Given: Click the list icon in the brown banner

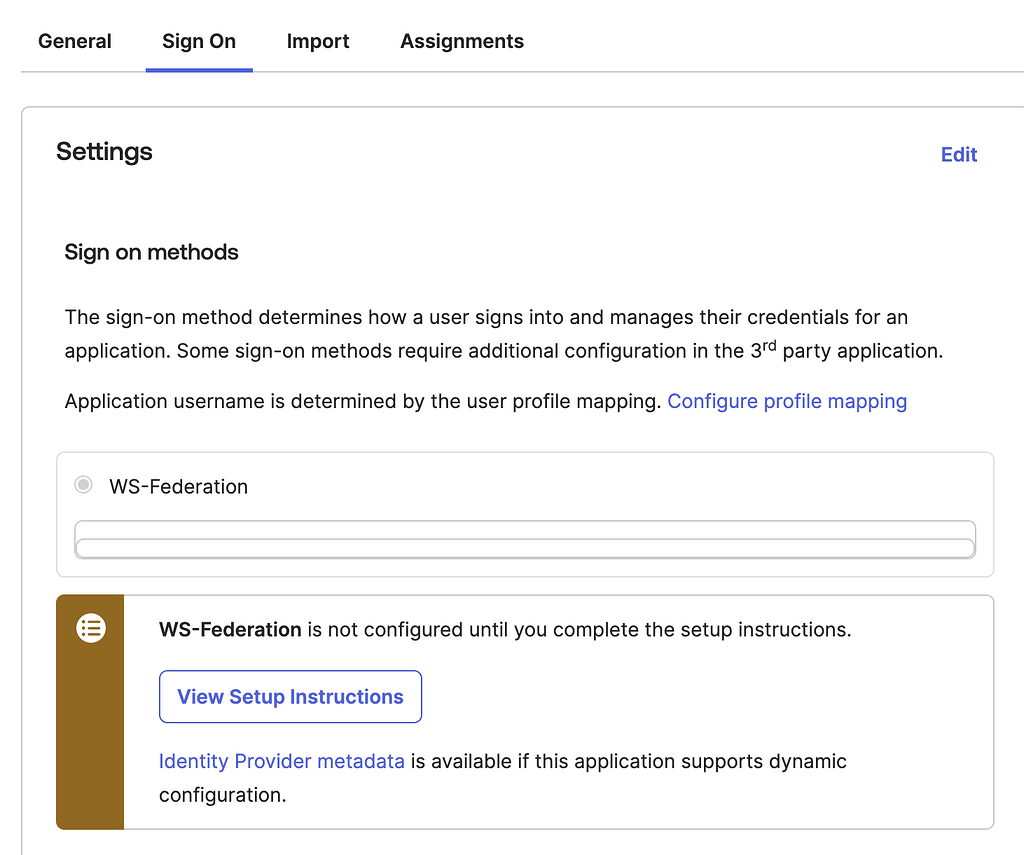Looking at the screenshot, I should [91, 628].
